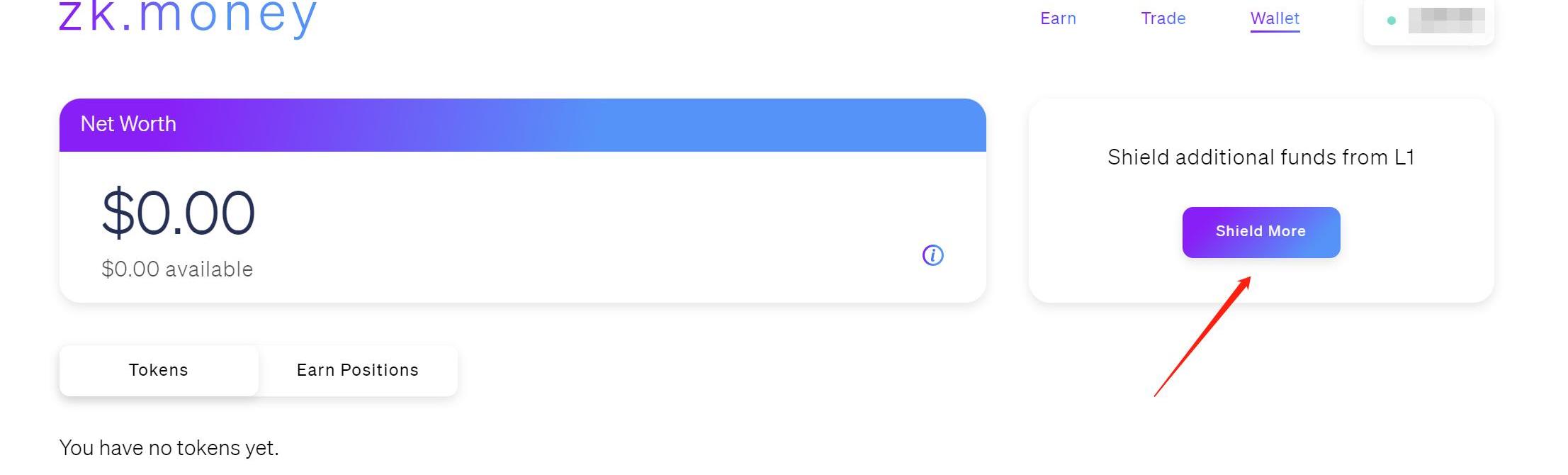Open the Trade page
Viewport: 1568px width, 475px height.
click(1163, 18)
